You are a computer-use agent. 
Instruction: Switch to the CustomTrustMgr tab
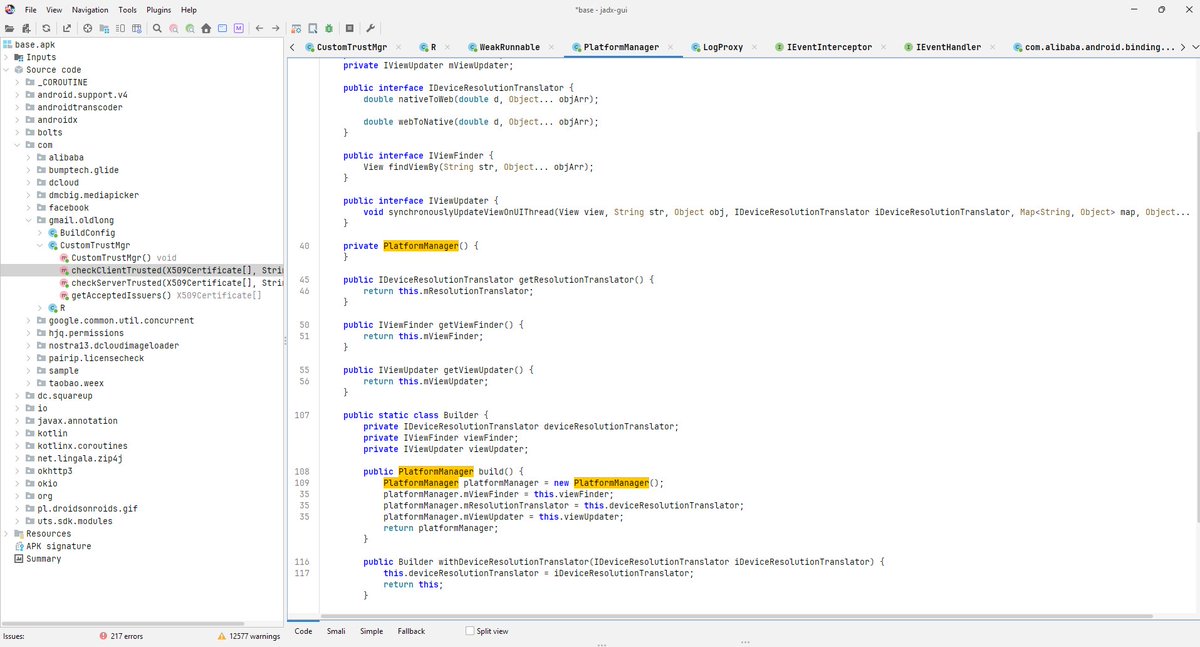[351, 47]
